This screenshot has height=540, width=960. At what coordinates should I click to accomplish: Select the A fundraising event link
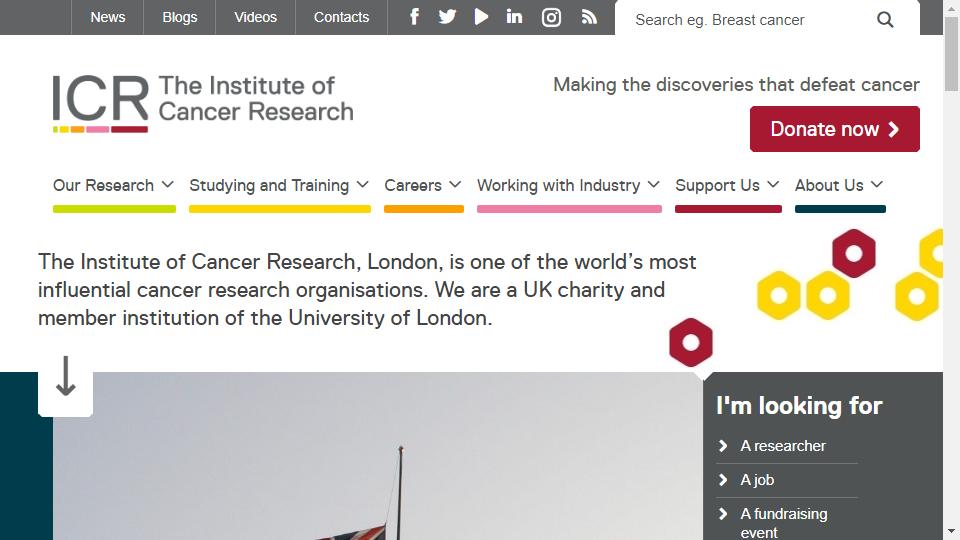[x=784, y=523]
